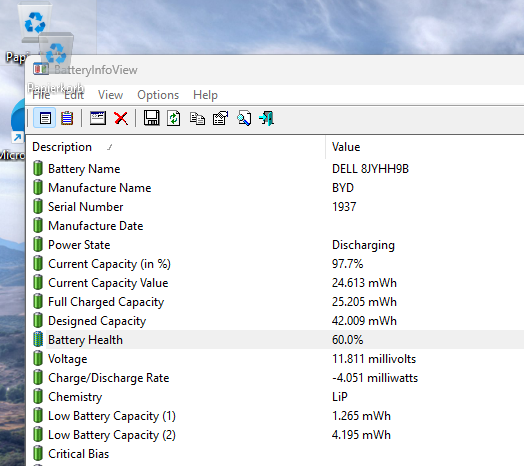Open the File menu
524x466 pixels.
point(41,95)
